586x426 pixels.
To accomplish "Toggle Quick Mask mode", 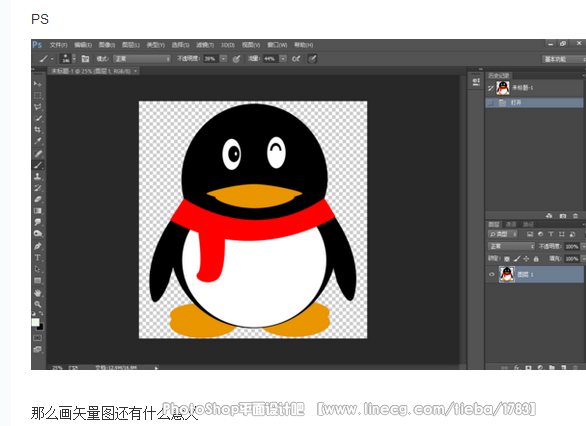I will (37, 338).
